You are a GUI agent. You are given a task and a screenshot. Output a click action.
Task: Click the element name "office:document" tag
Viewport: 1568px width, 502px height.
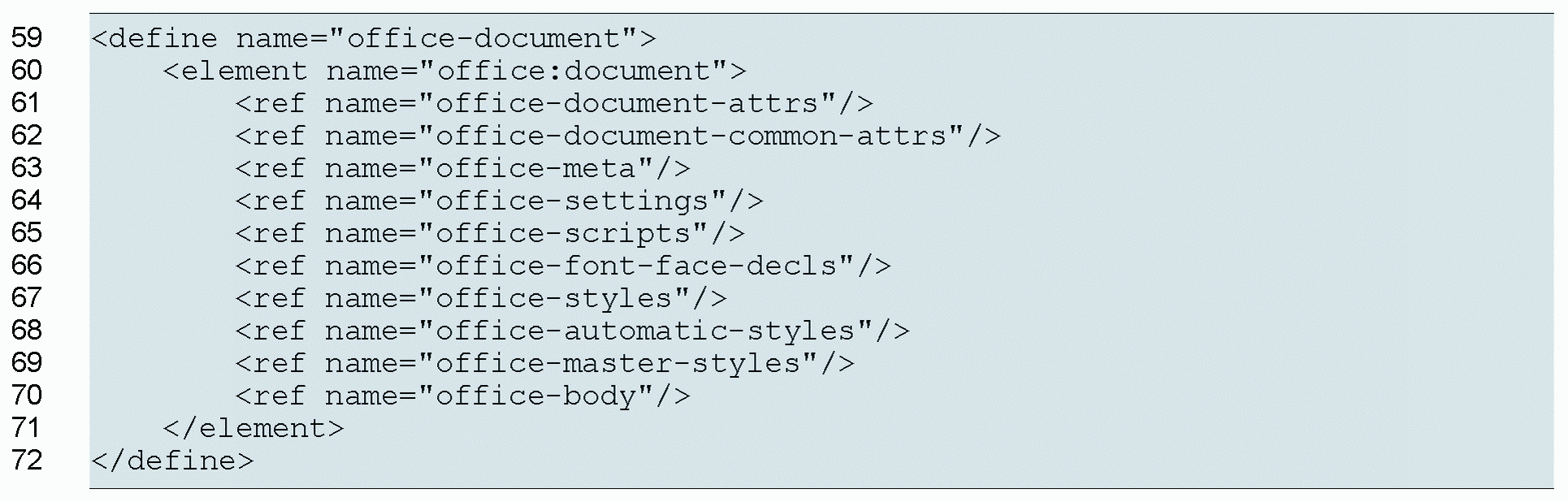click(x=454, y=71)
